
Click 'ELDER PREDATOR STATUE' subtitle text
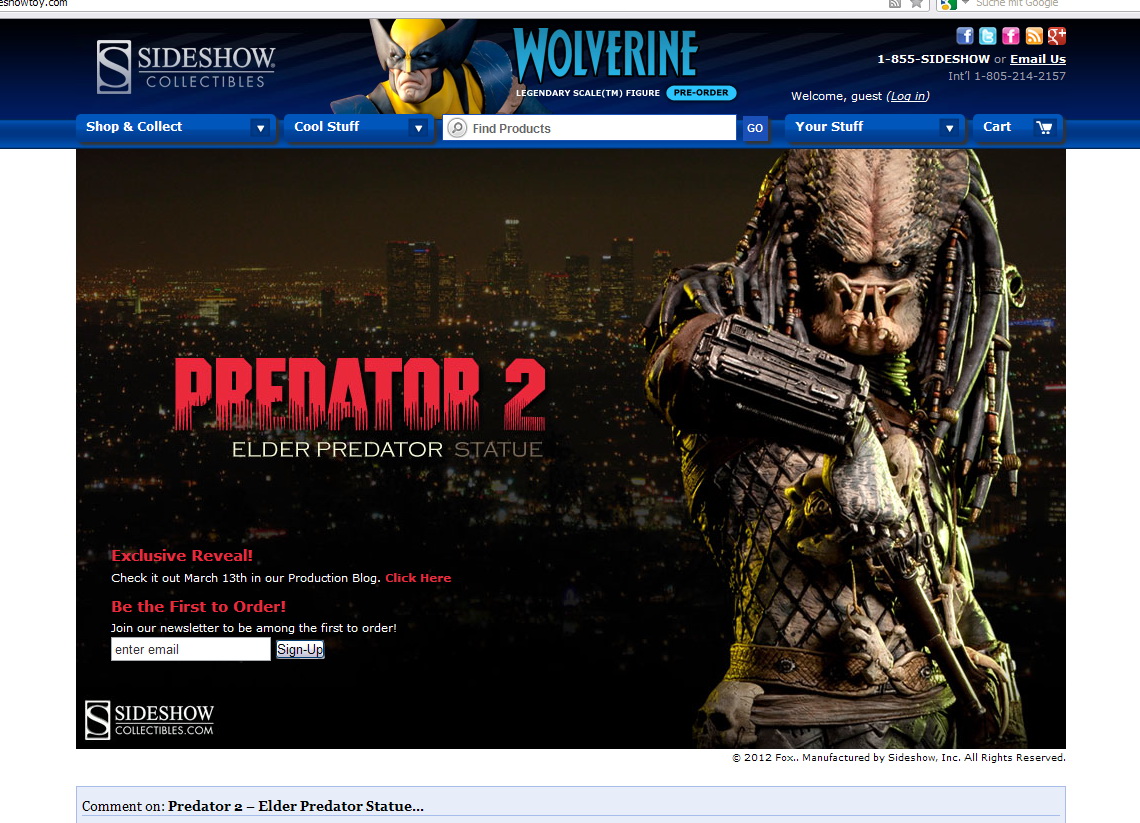click(x=387, y=449)
